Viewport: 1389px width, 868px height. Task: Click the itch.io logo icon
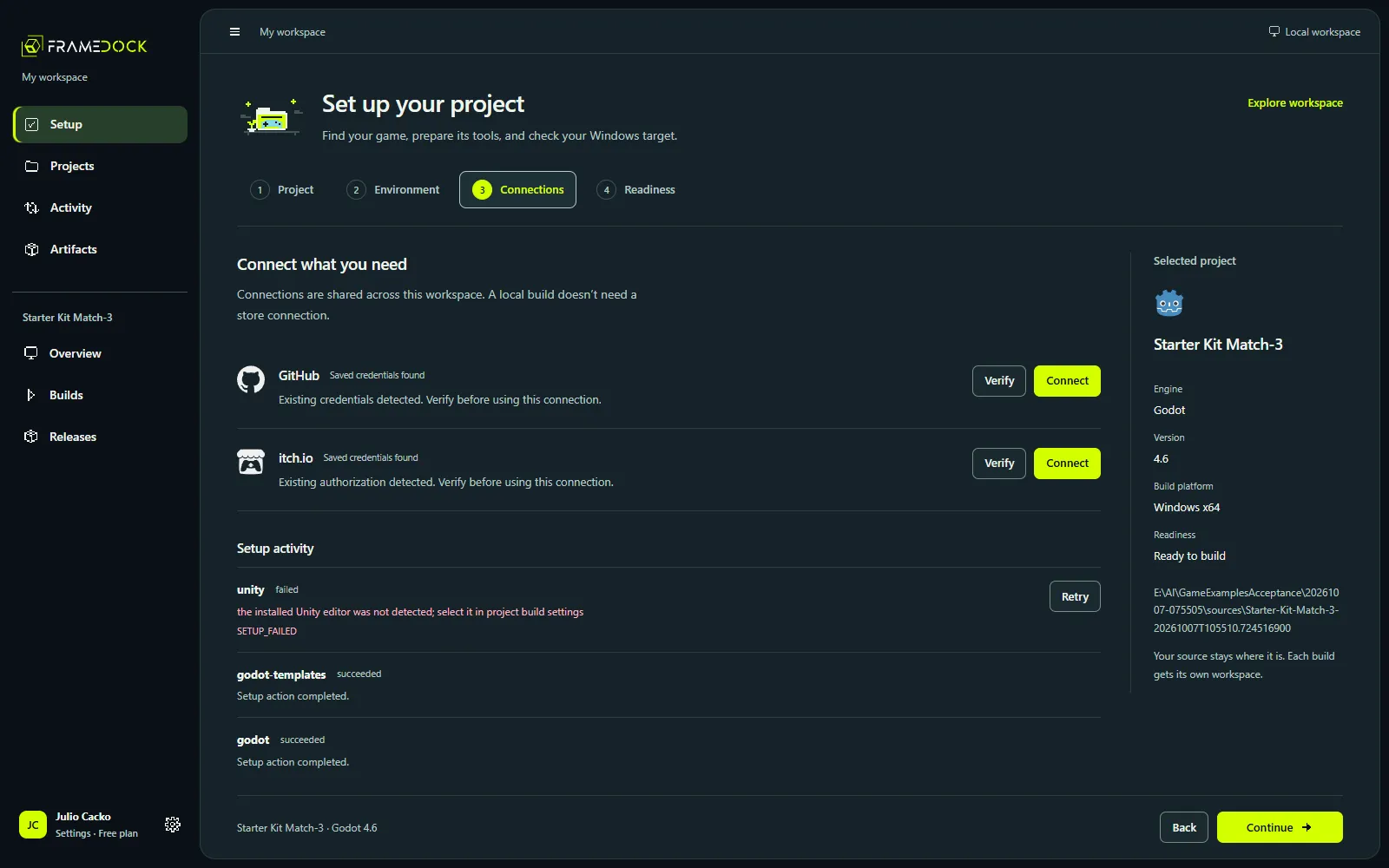point(251,462)
